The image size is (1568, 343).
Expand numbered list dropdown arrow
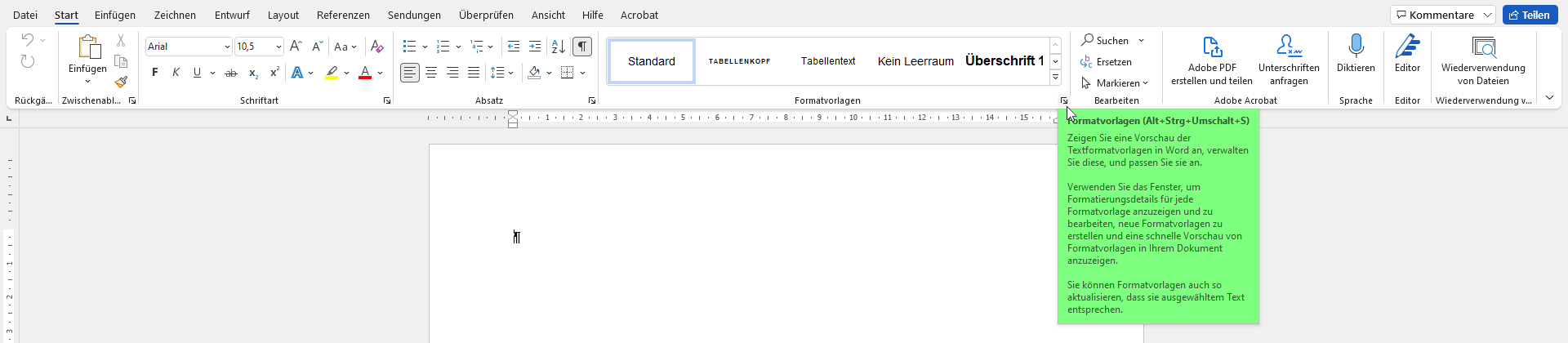click(x=458, y=47)
